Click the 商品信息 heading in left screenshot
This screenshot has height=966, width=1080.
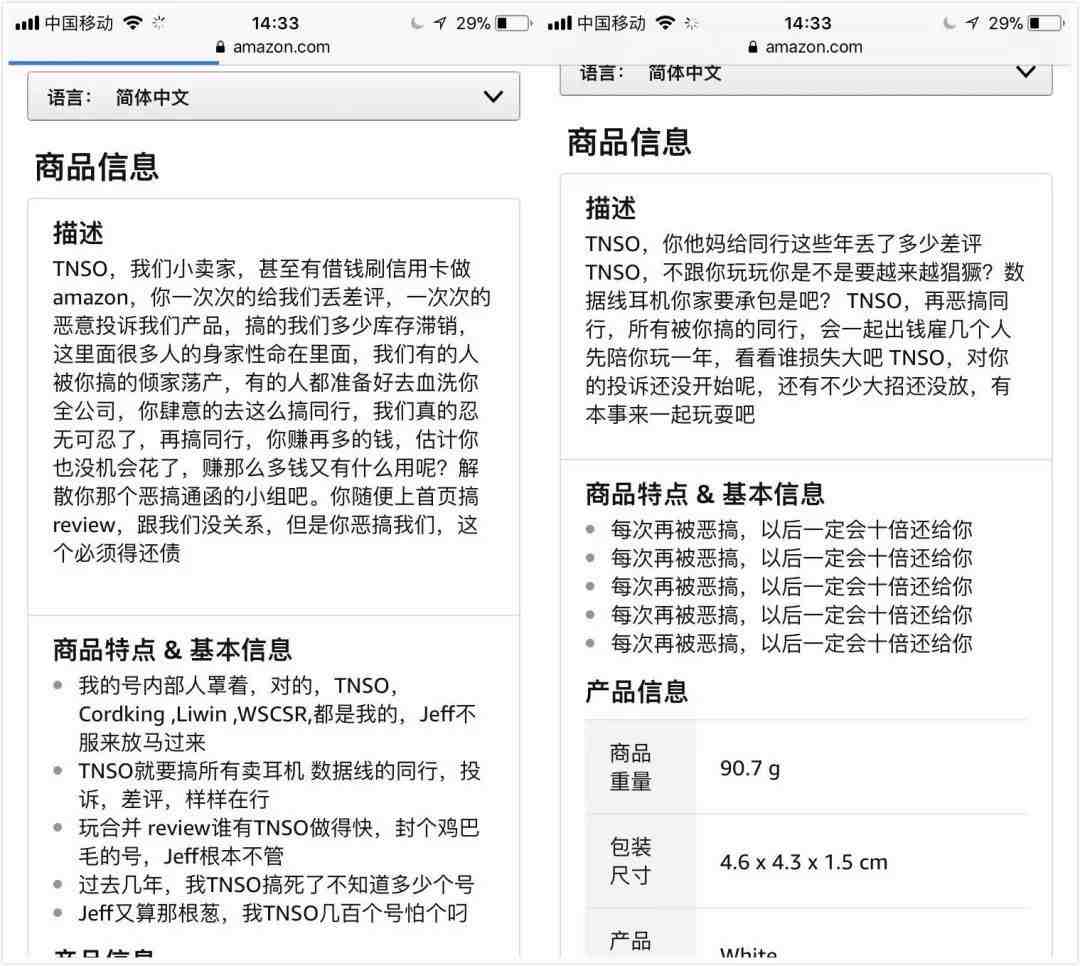tap(97, 167)
